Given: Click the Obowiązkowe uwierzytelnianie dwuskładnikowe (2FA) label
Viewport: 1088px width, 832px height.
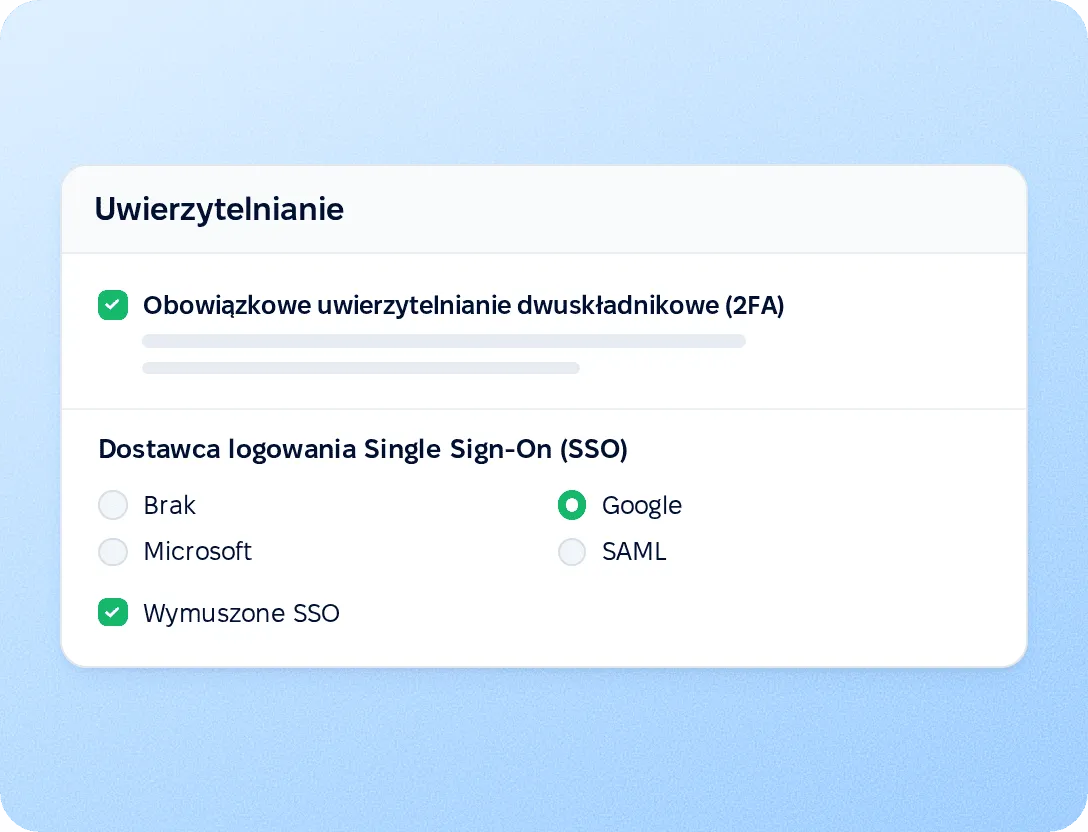Looking at the screenshot, I should point(464,305).
